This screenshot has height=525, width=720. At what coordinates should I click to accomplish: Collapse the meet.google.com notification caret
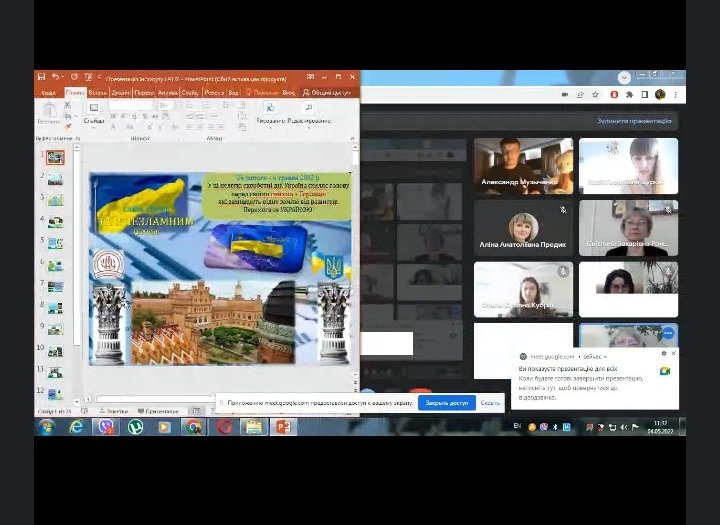[x=605, y=356]
